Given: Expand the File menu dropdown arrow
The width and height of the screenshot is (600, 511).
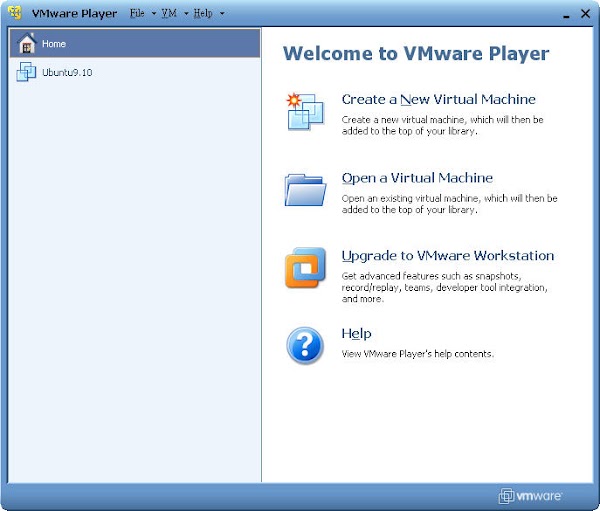Looking at the screenshot, I should pos(154,14).
